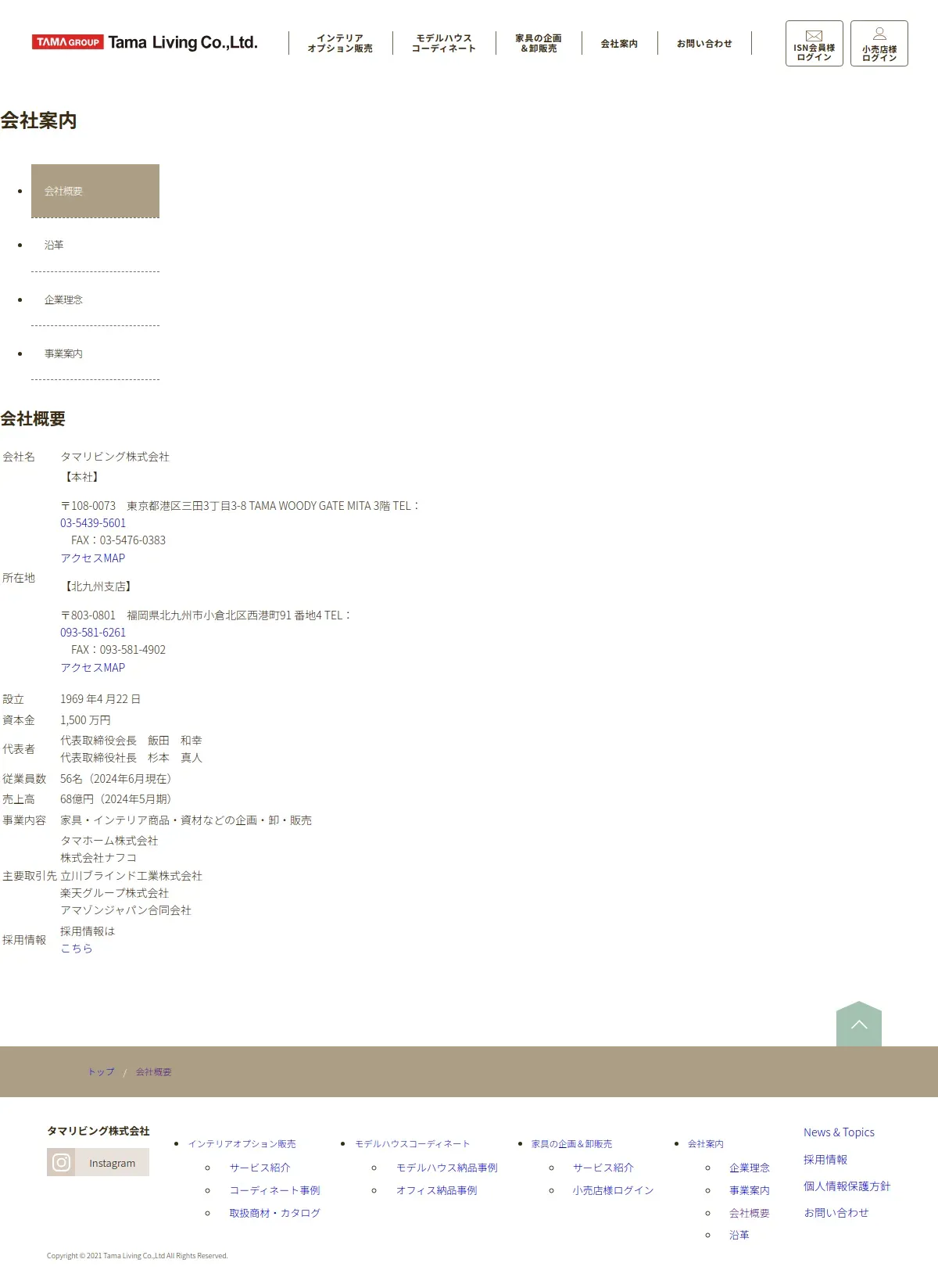Select the 沿革 sidebar tab

pos(95,245)
